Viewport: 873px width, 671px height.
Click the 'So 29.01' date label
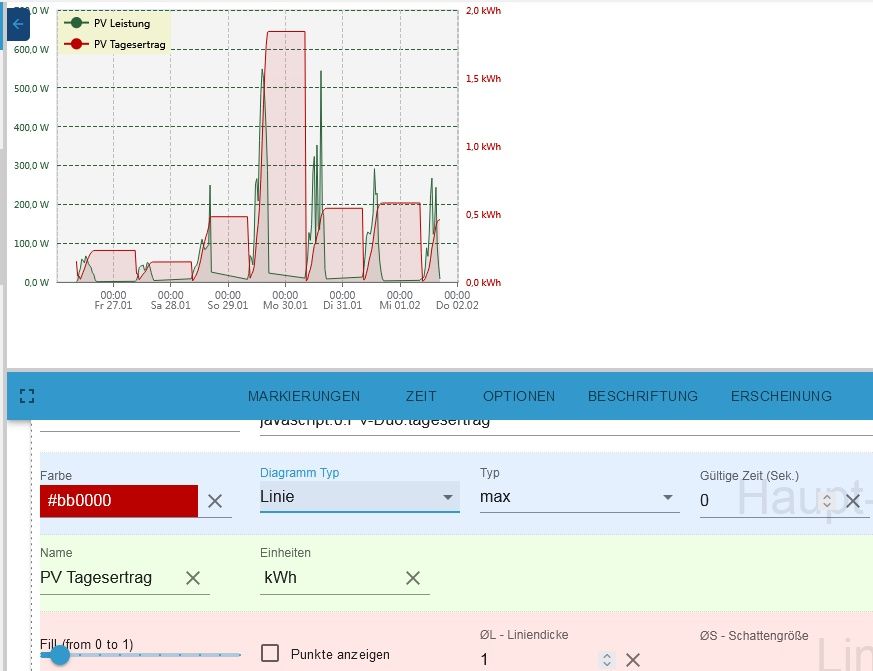click(228, 305)
